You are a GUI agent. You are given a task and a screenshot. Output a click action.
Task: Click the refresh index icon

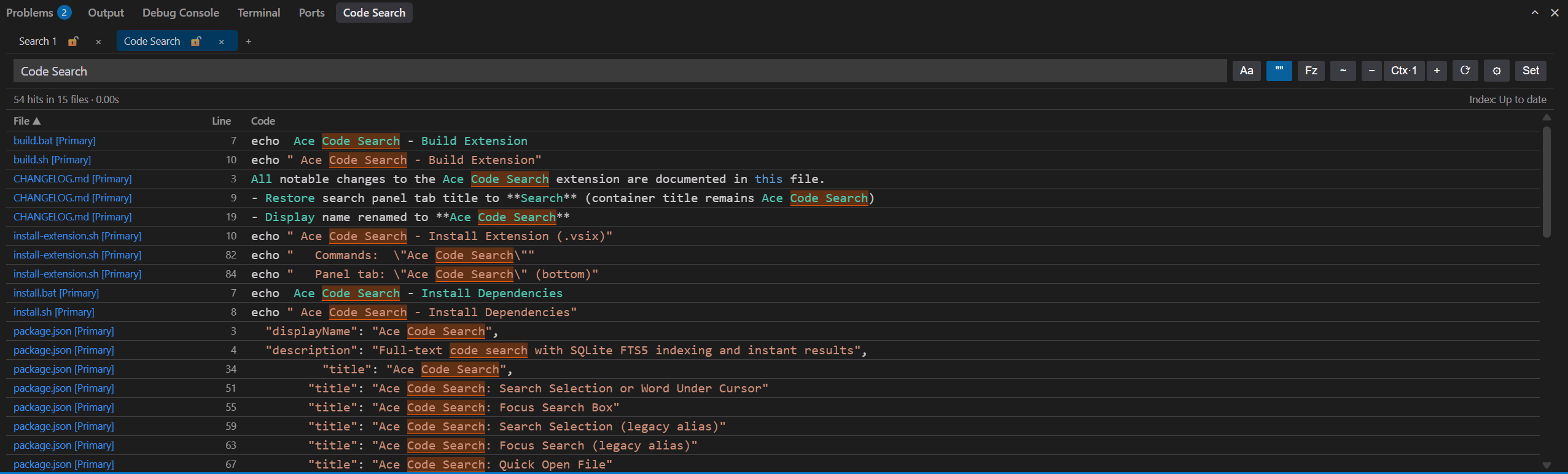click(1465, 71)
